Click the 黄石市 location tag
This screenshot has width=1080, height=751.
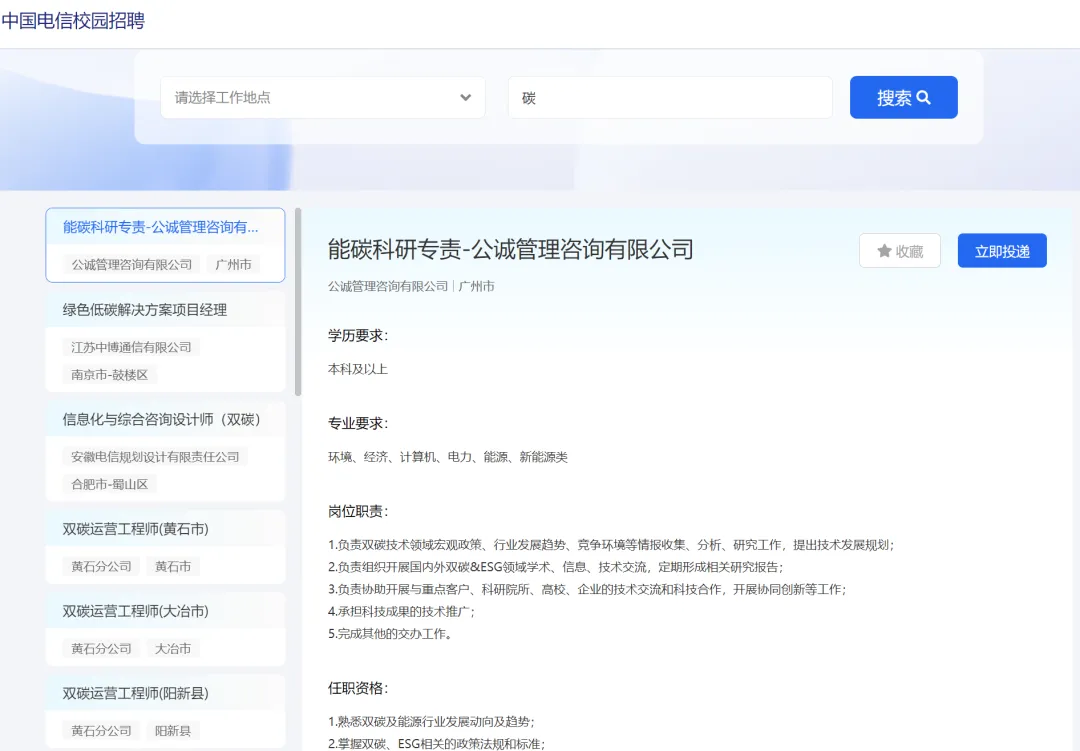173,566
